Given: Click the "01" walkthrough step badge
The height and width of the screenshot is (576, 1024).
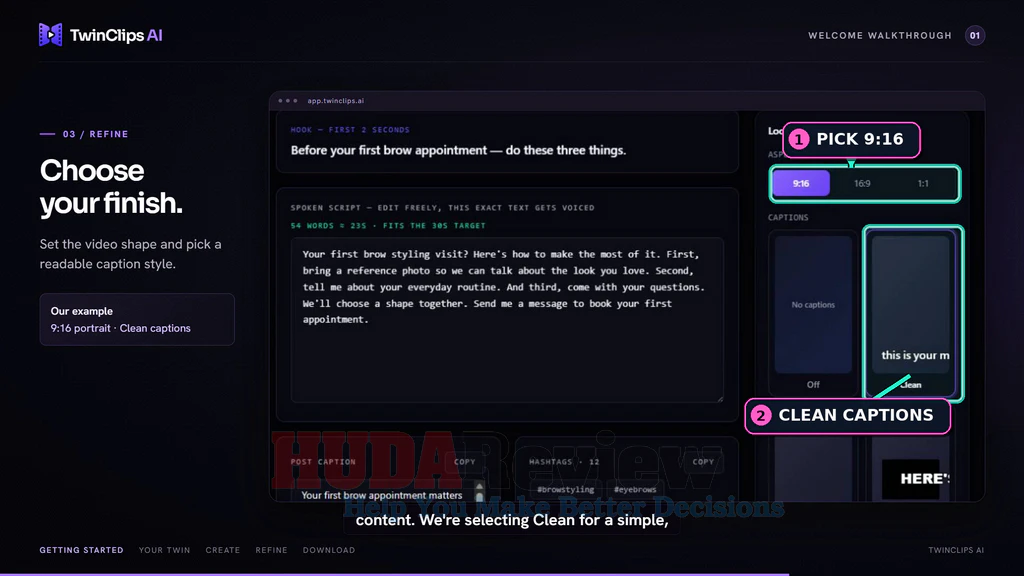Looking at the screenshot, I should click(x=974, y=35).
